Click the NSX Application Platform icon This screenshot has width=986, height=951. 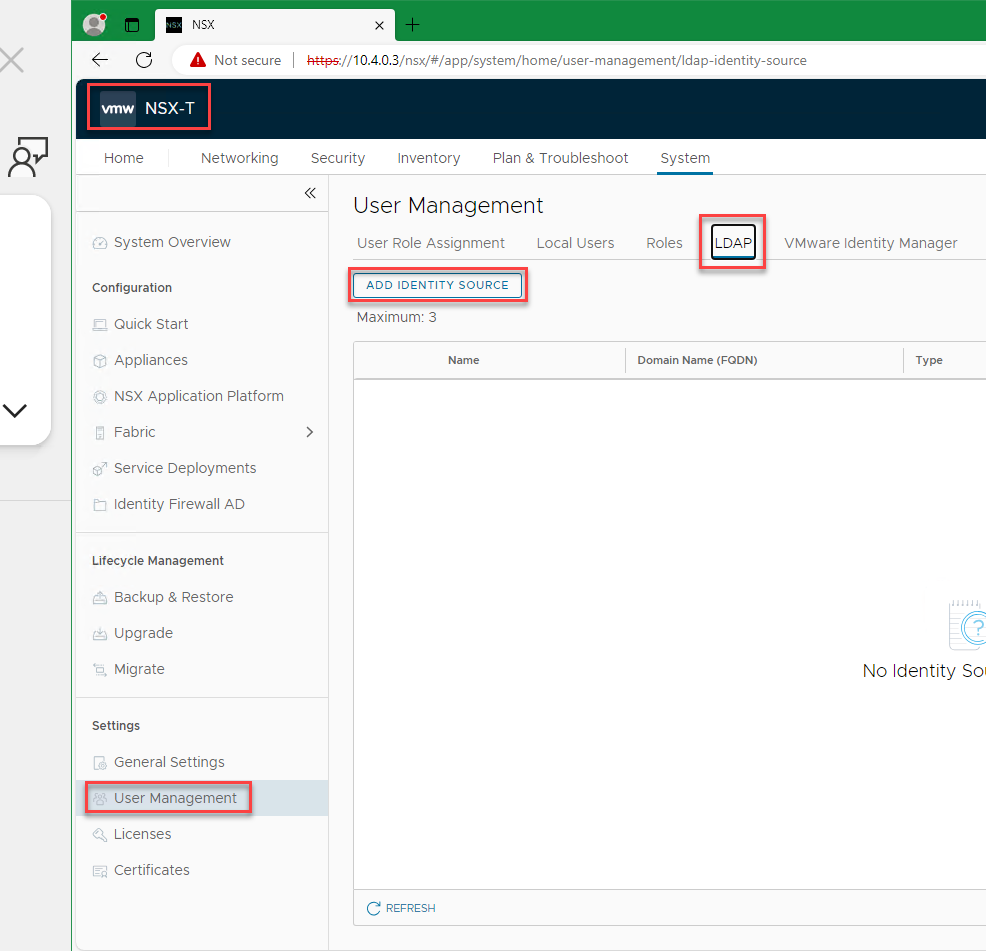coord(100,396)
